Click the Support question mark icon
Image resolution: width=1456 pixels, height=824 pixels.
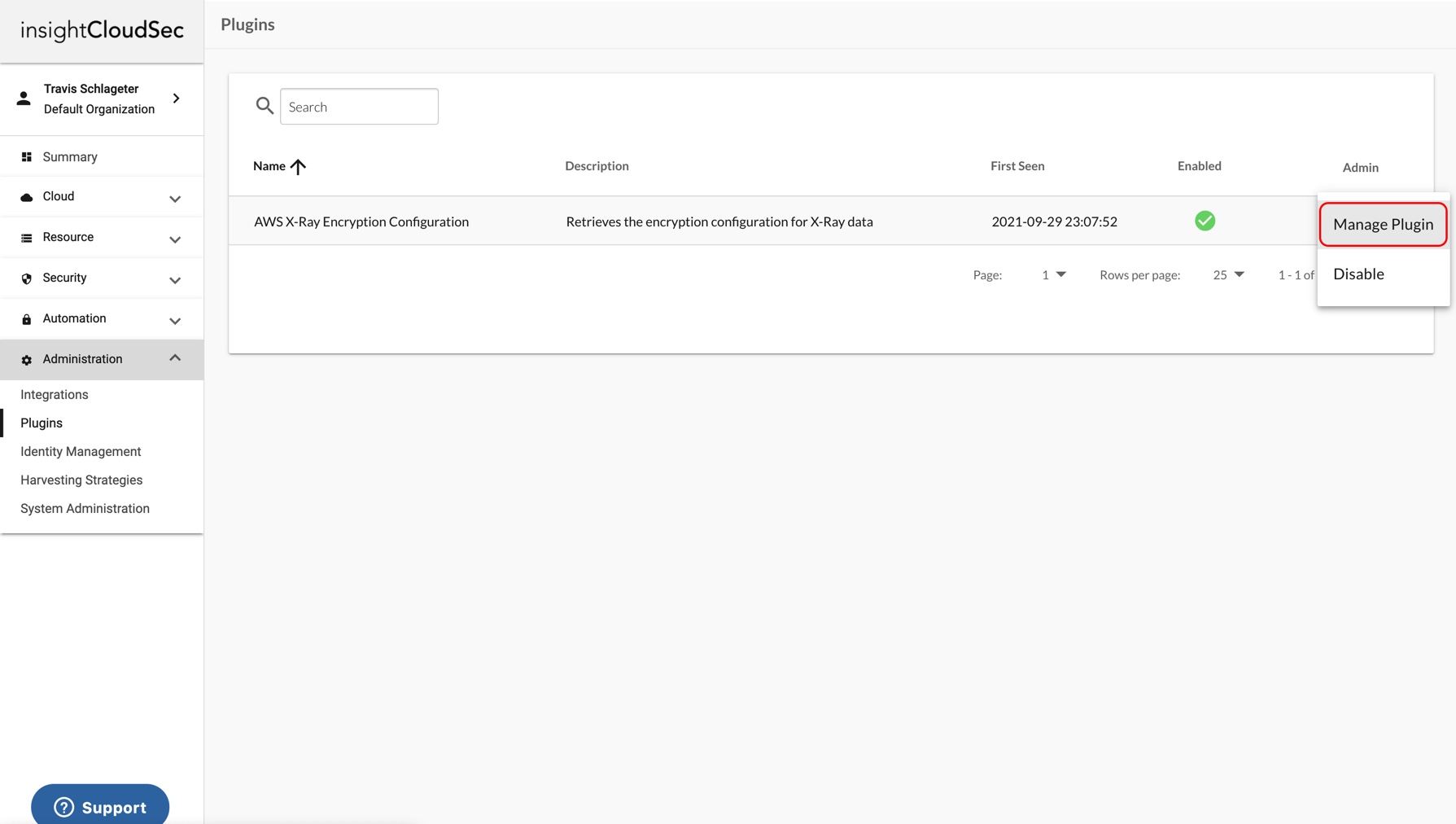click(63, 807)
